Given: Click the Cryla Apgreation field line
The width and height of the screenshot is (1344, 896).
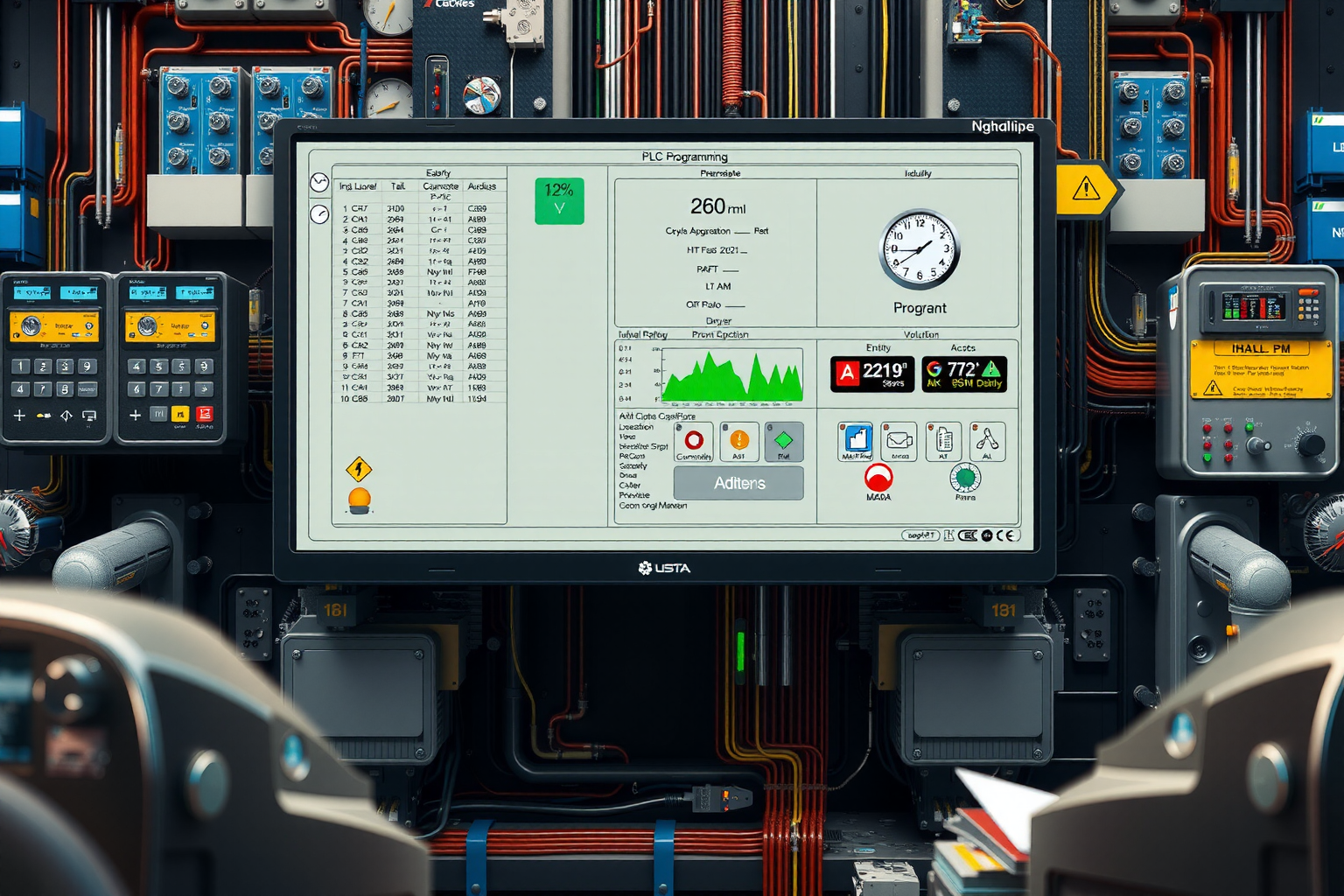Looking at the screenshot, I should (x=717, y=231).
